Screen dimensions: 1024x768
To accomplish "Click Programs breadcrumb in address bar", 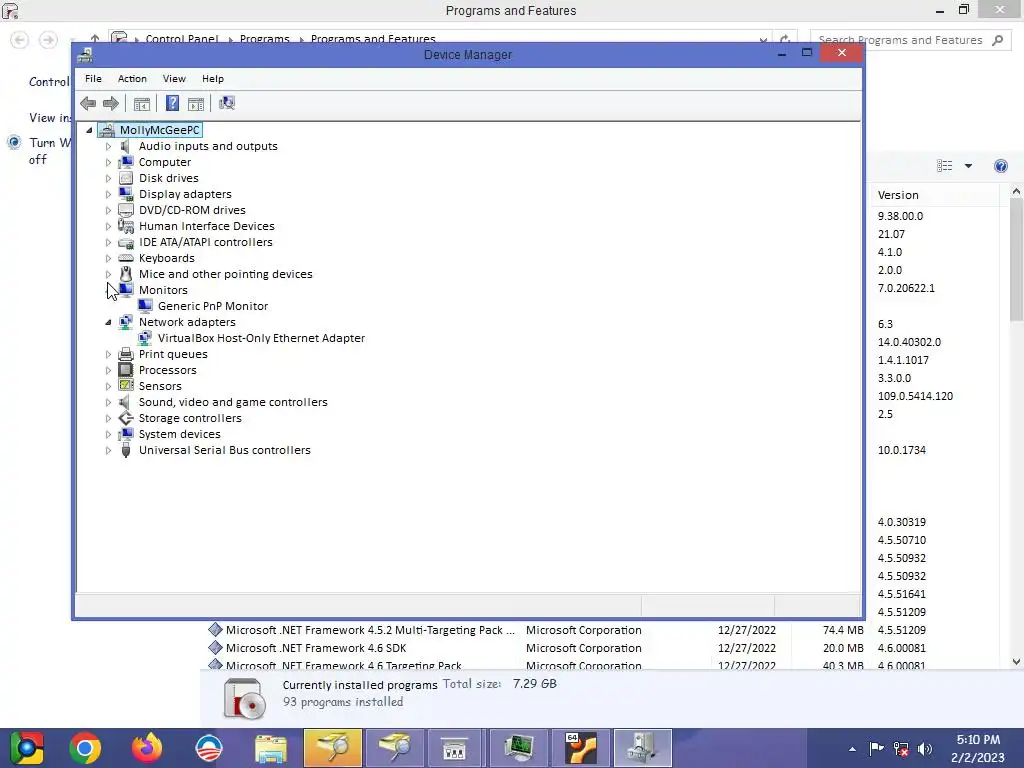I will tap(264, 39).
